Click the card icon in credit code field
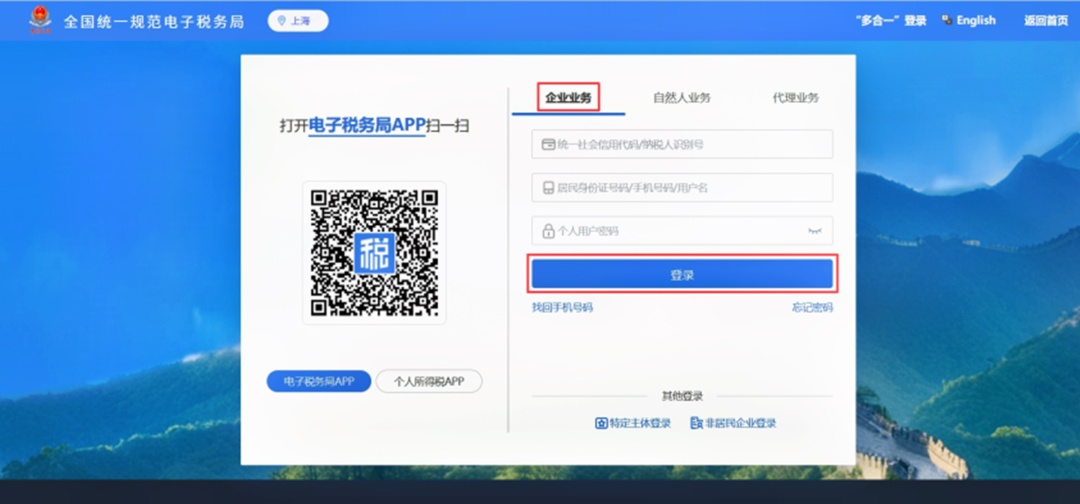Screen dimensions: 1080x504 (x=548, y=145)
